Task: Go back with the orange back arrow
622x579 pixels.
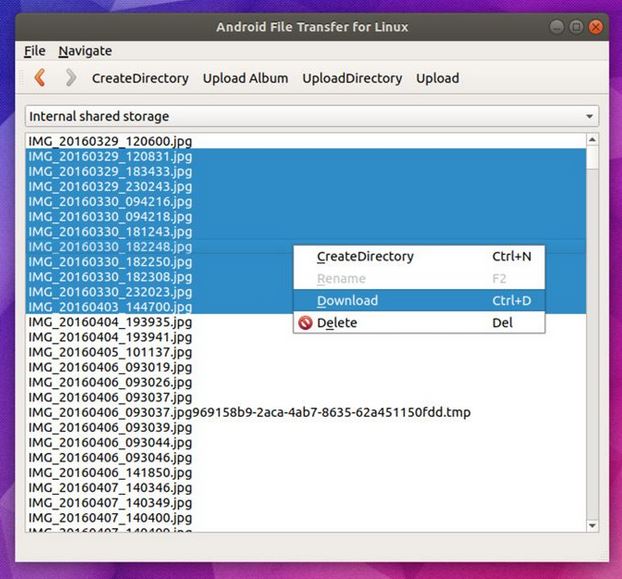Action: (x=40, y=78)
